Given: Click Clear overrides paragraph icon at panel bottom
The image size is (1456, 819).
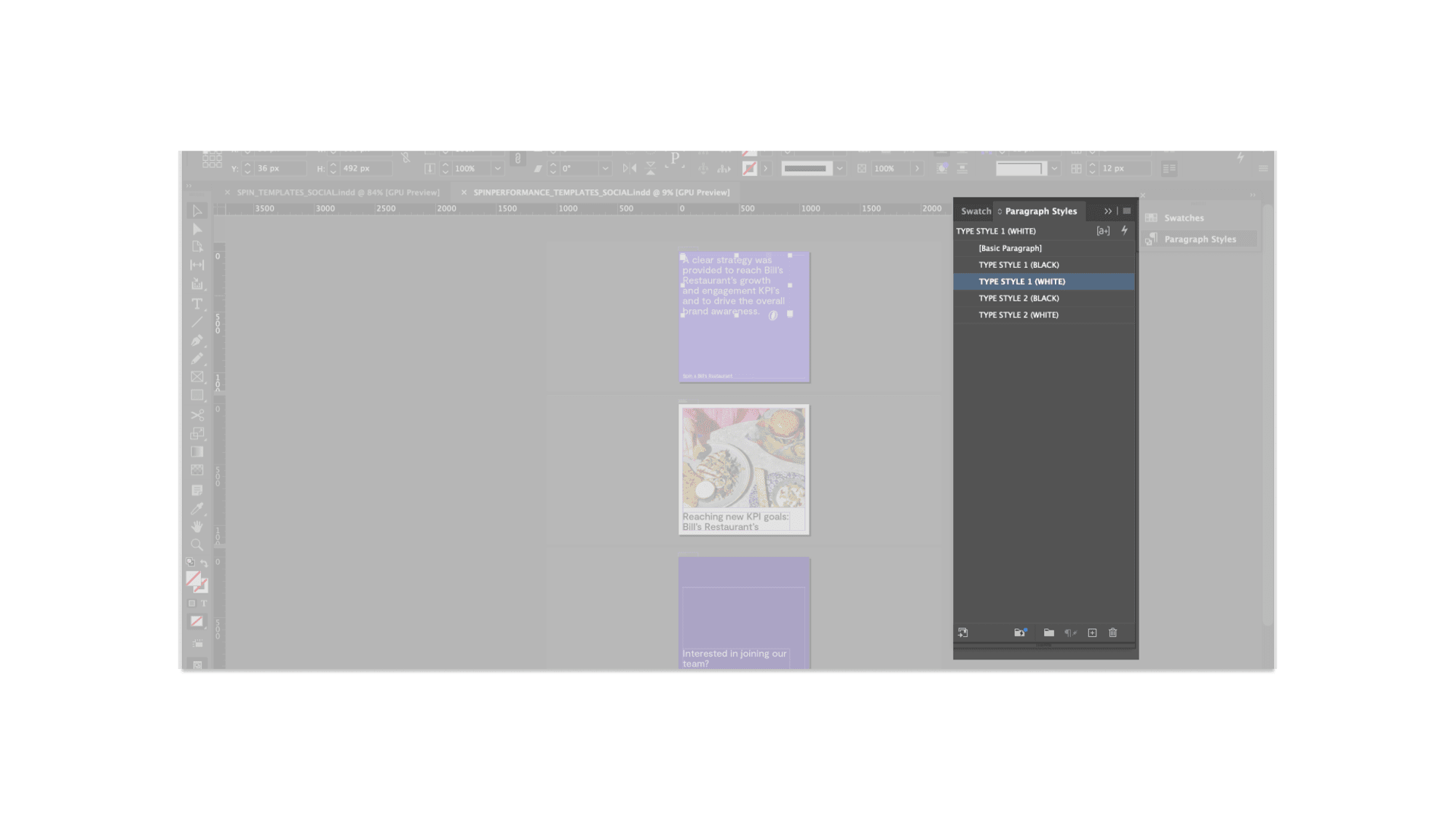Looking at the screenshot, I should point(1070,633).
